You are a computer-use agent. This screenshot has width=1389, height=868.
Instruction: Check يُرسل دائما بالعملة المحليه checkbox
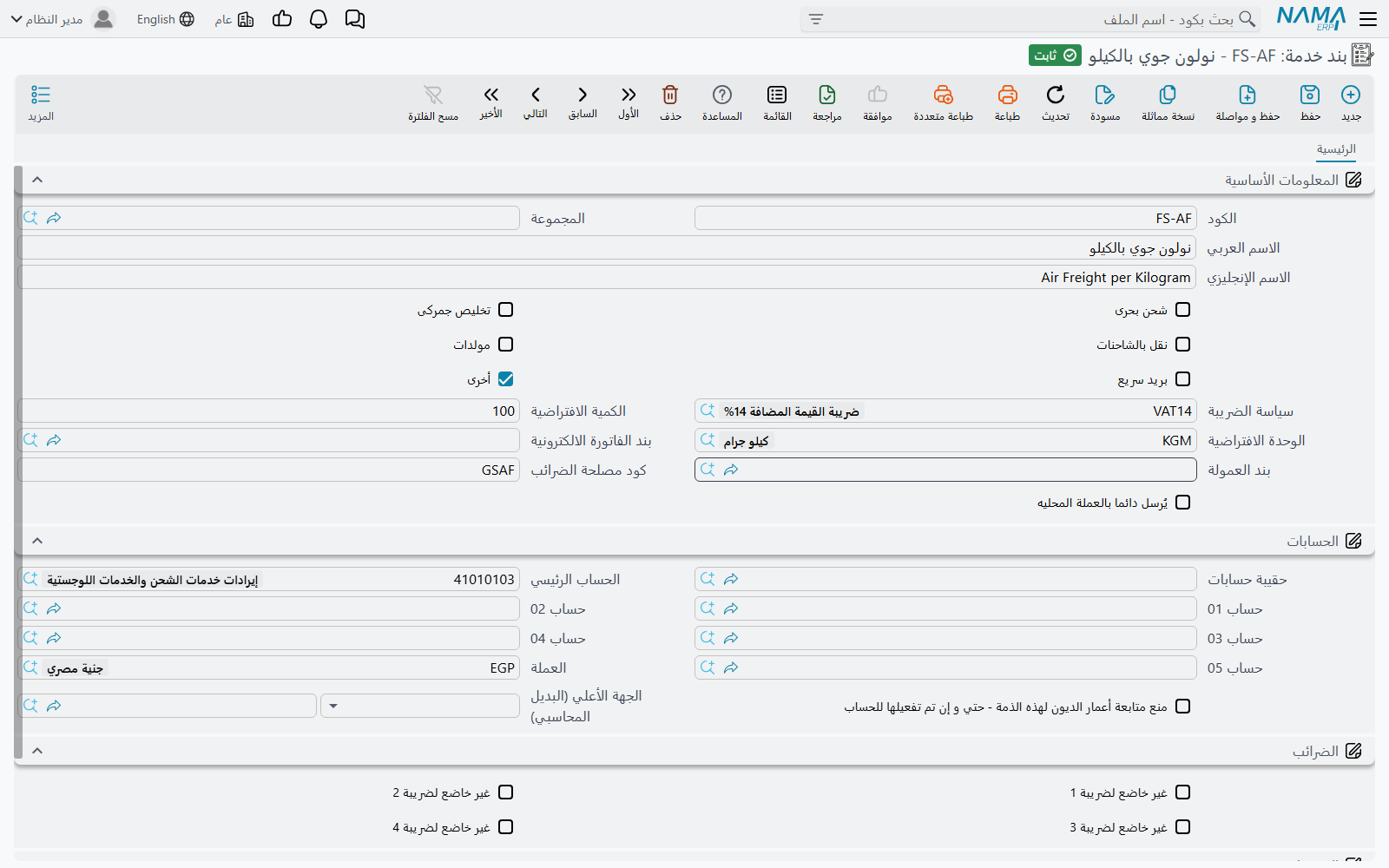[1182, 503]
